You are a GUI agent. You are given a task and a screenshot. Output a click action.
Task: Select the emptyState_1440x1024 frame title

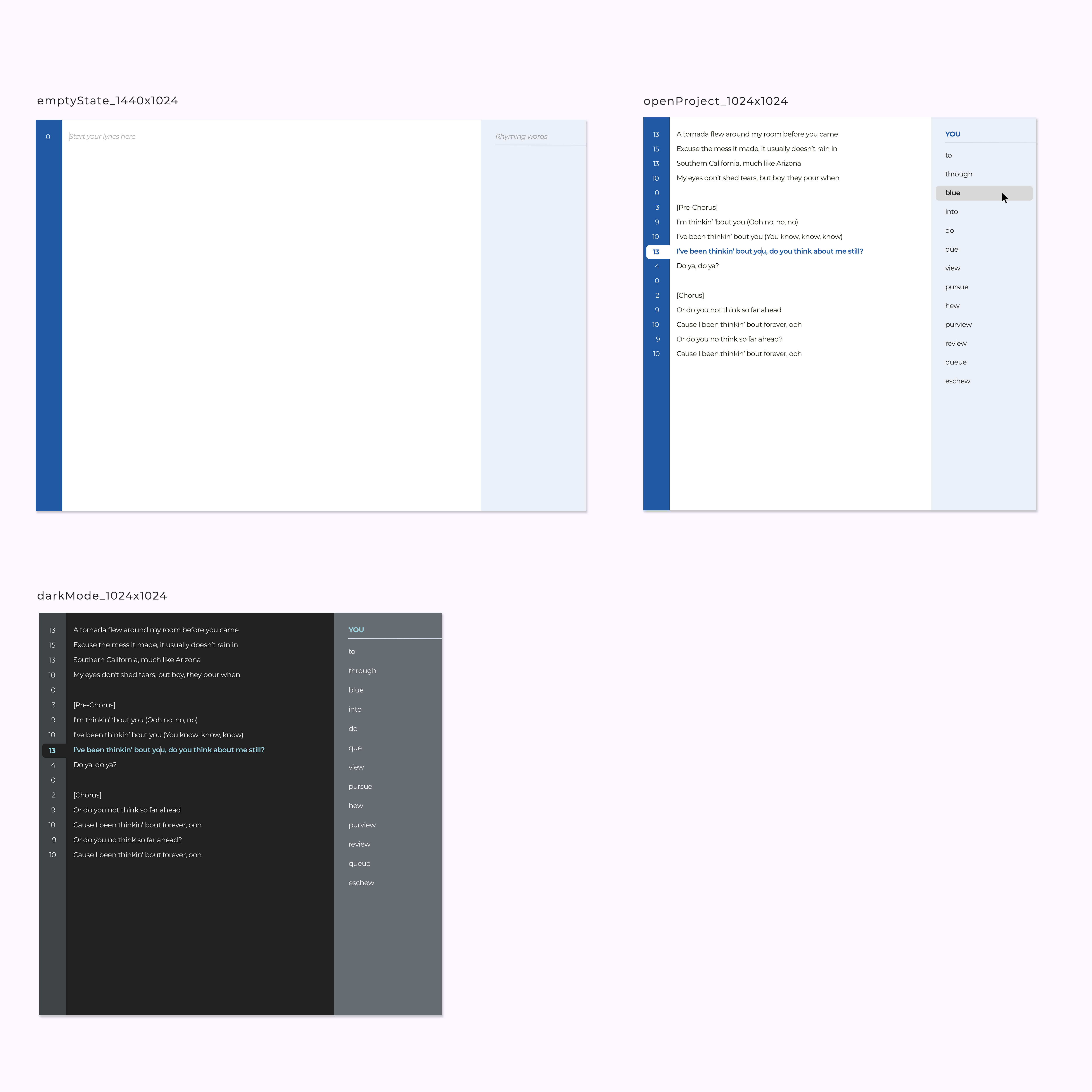click(107, 101)
